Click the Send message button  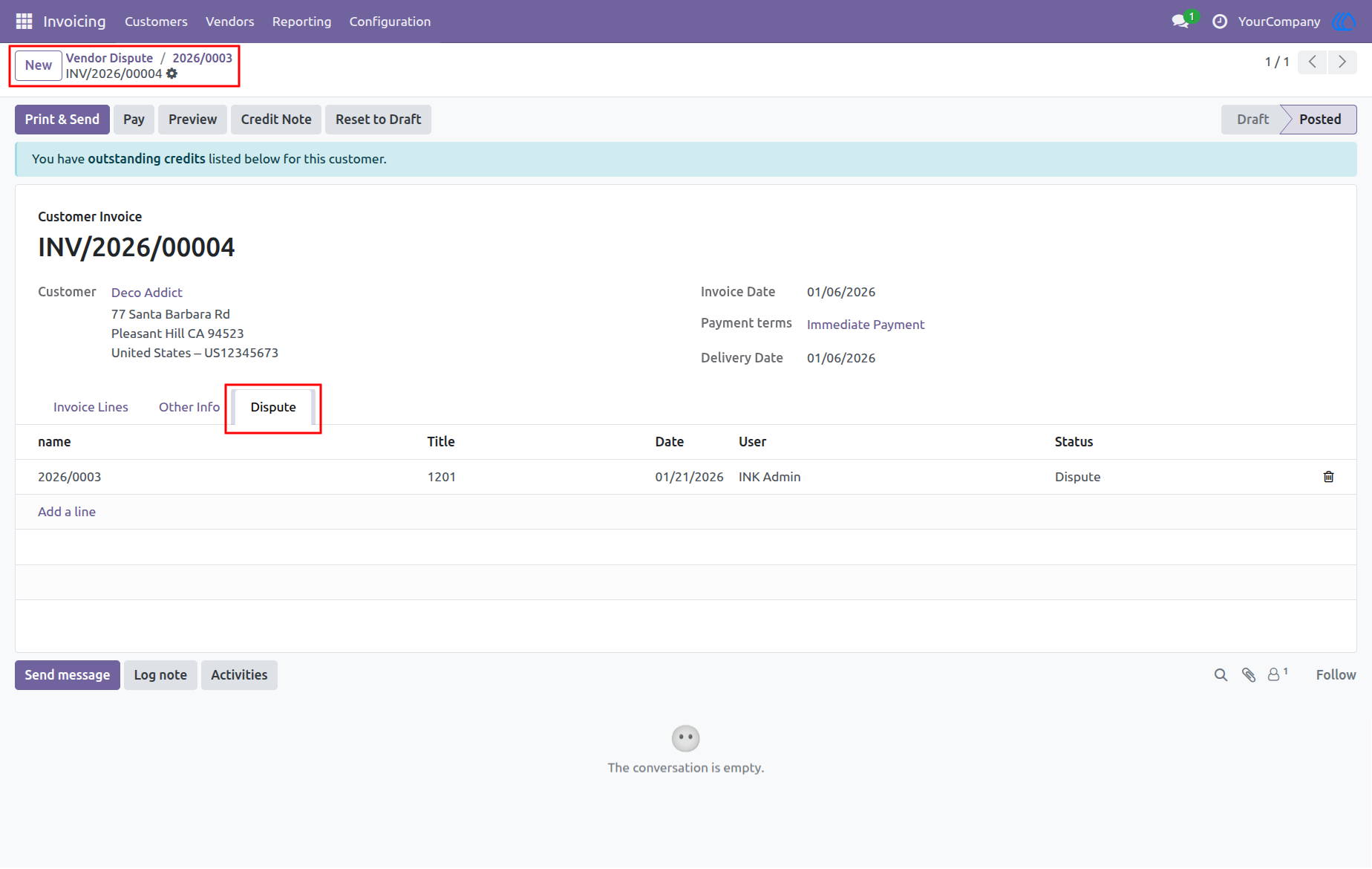68,675
